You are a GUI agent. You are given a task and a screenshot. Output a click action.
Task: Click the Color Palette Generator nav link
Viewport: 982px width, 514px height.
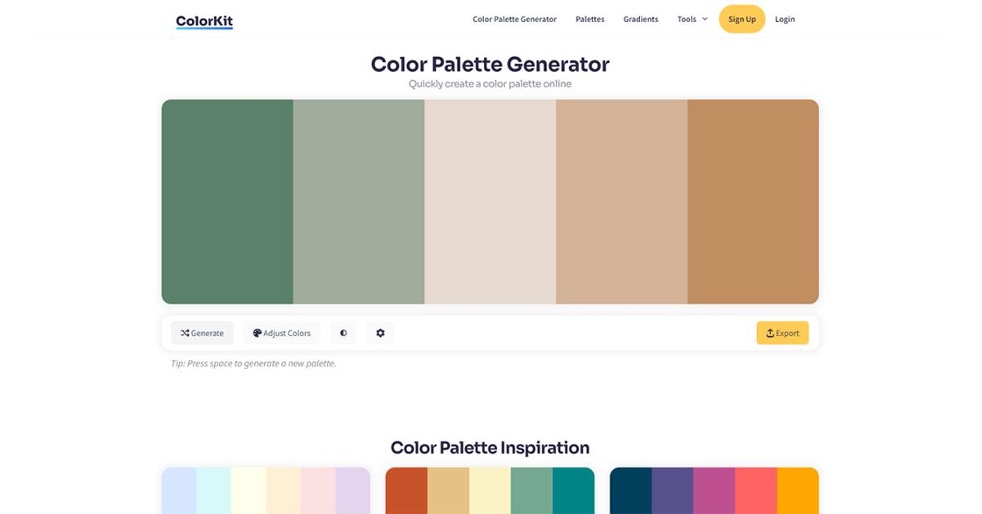point(514,19)
